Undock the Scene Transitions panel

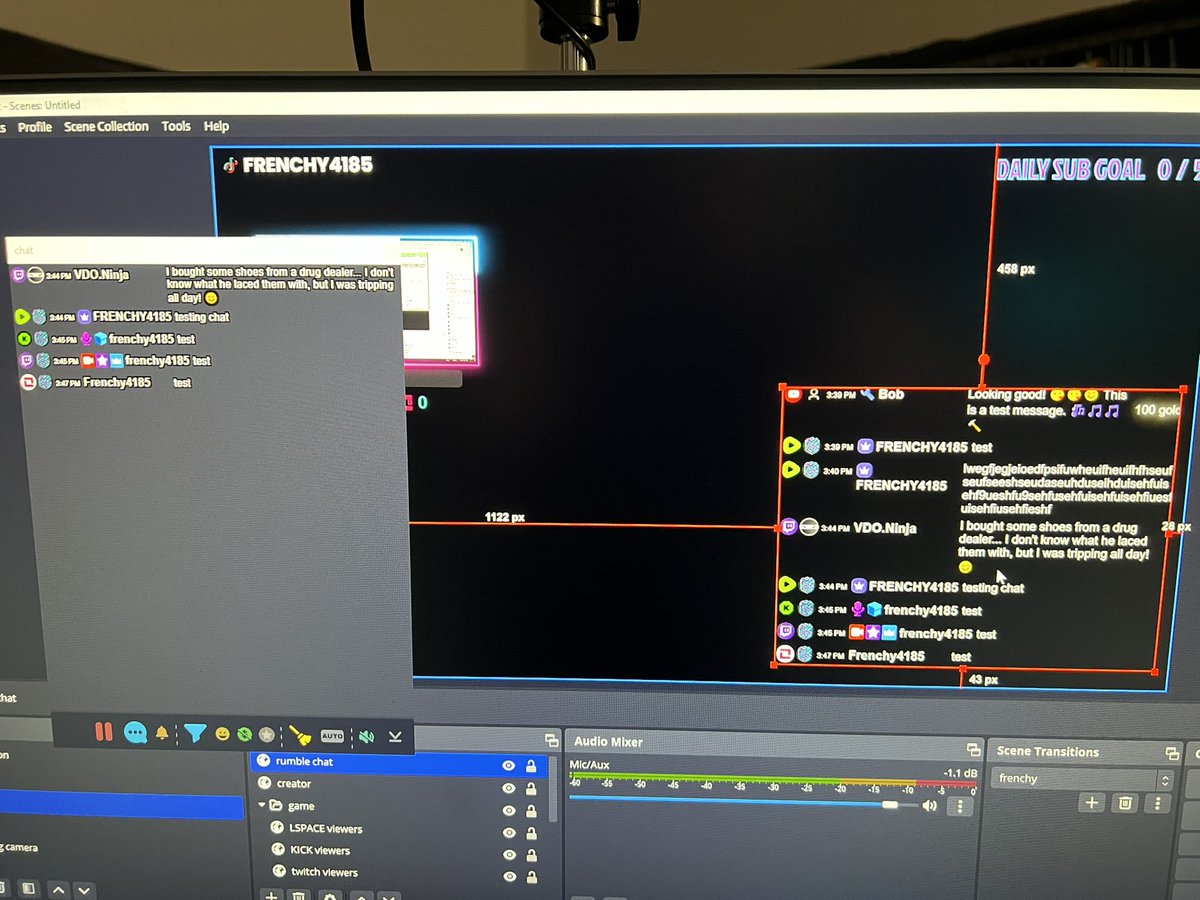pyautogui.click(x=1173, y=753)
